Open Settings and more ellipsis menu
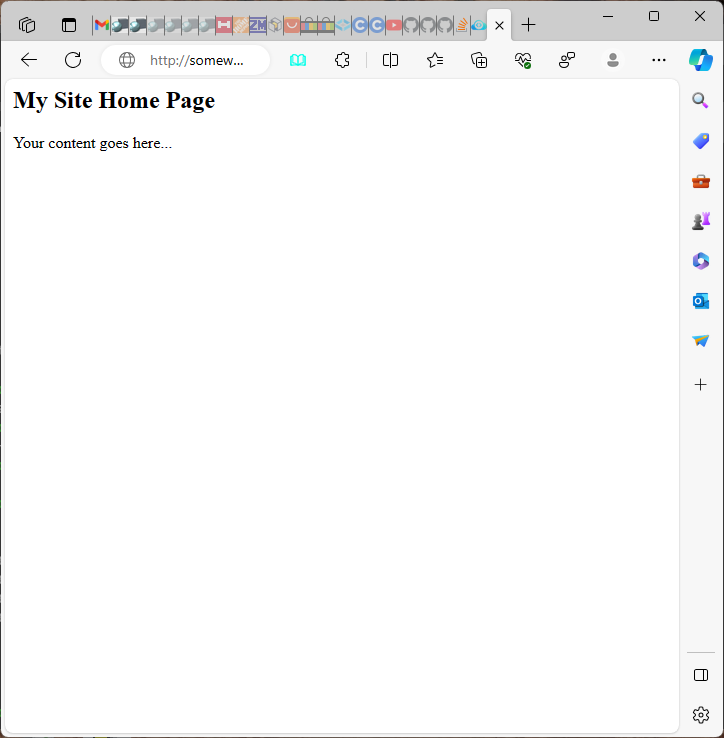The image size is (724, 738). click(x=659, y=60)
